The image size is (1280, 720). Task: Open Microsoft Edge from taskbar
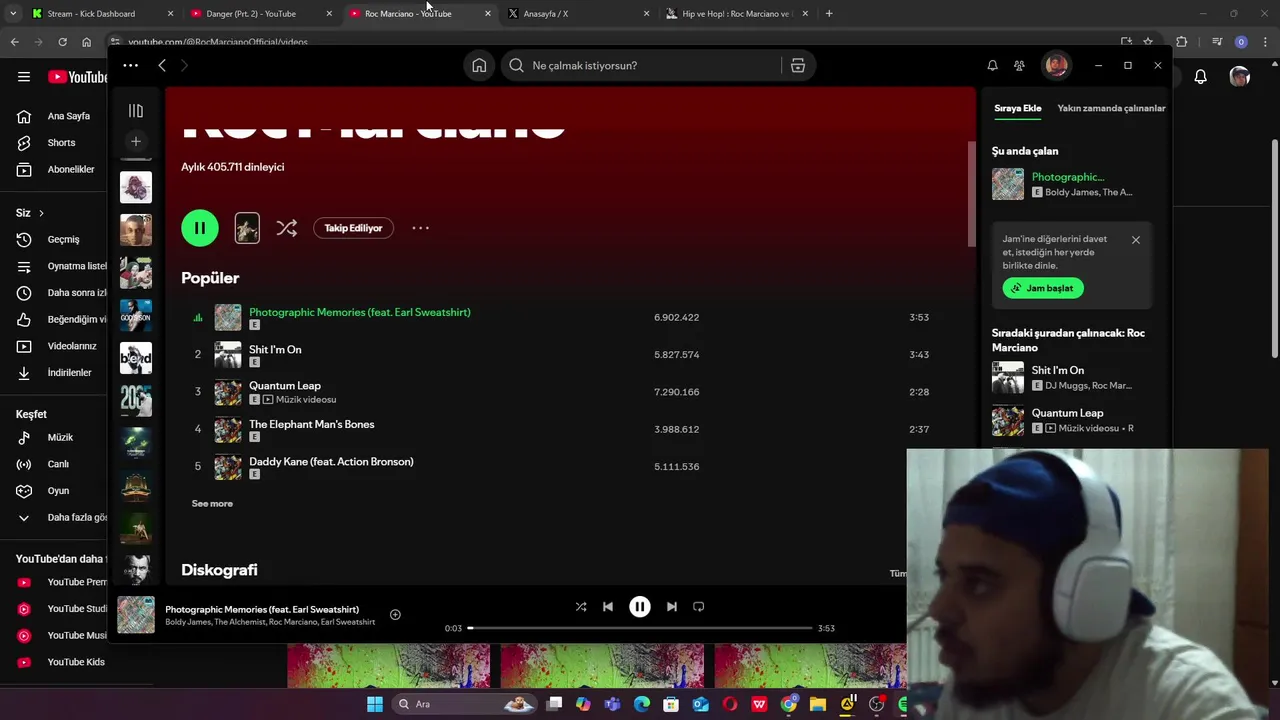642,704
